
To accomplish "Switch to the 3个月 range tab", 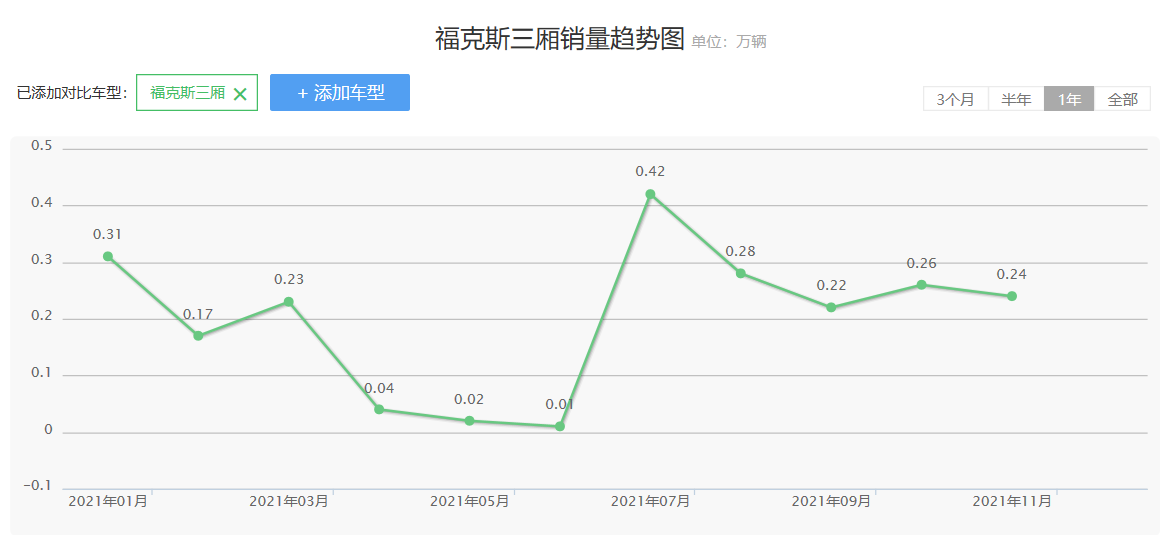I will [956, 99].
